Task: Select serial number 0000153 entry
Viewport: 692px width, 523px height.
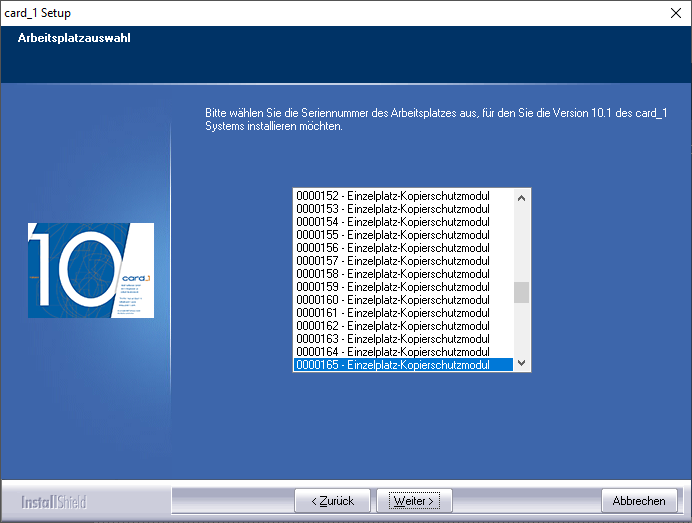Action: [x=392, y=208]
